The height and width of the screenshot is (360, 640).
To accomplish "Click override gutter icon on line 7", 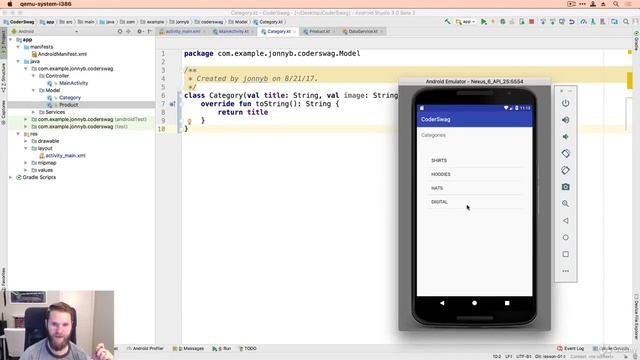I will [x=172, y=104].
